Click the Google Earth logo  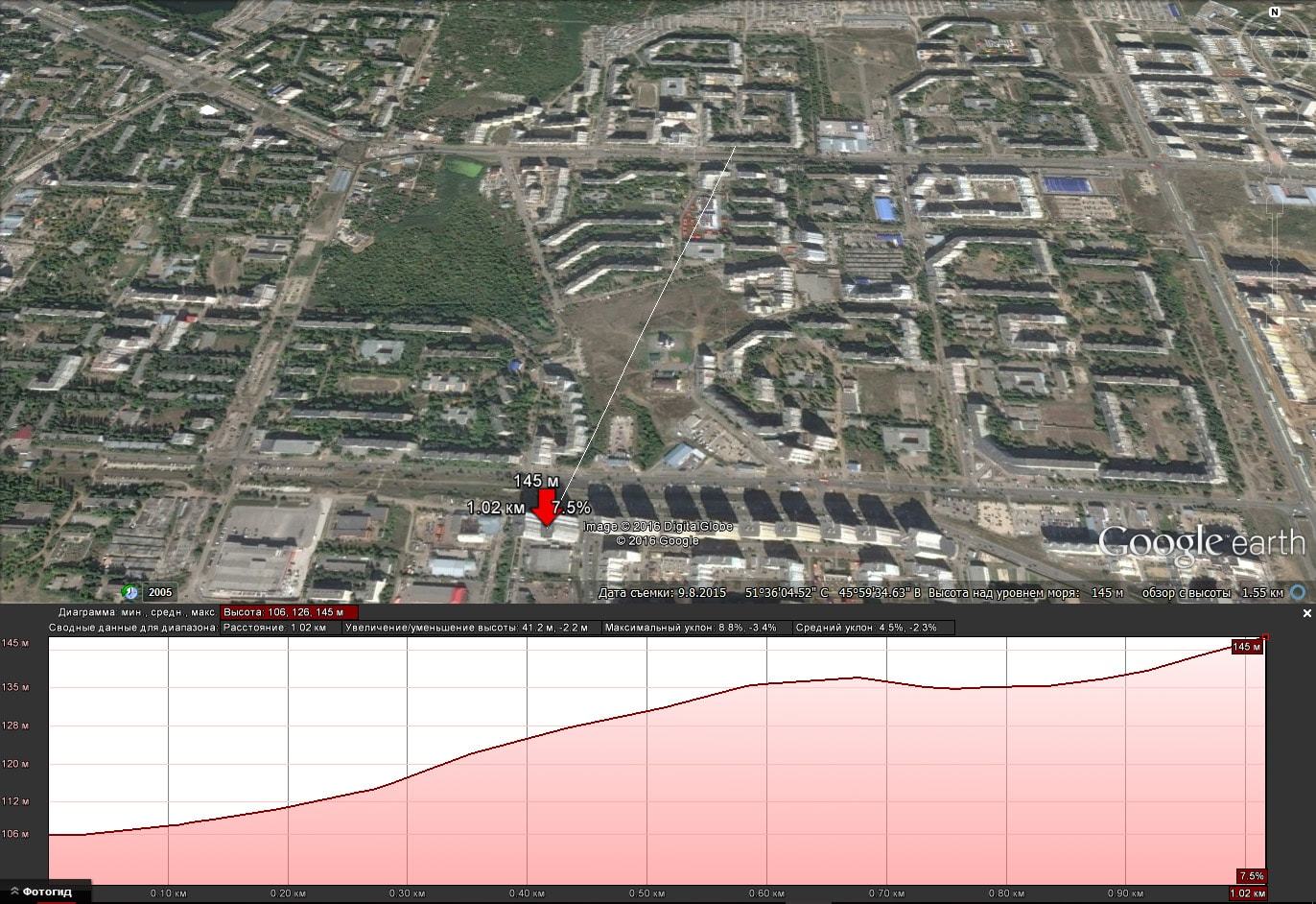(x=1201, y=543)
